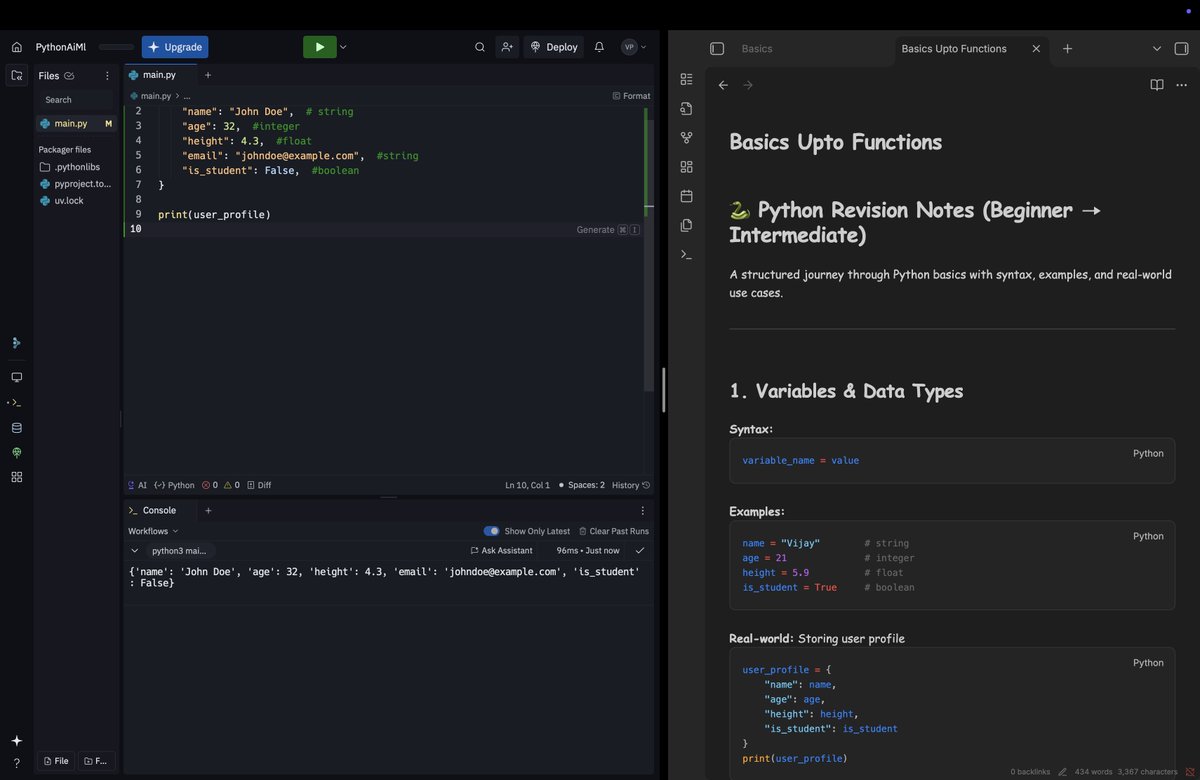Open the Replit search magnifier
This screenshot has width=1200, height=780.
(480, 47)
